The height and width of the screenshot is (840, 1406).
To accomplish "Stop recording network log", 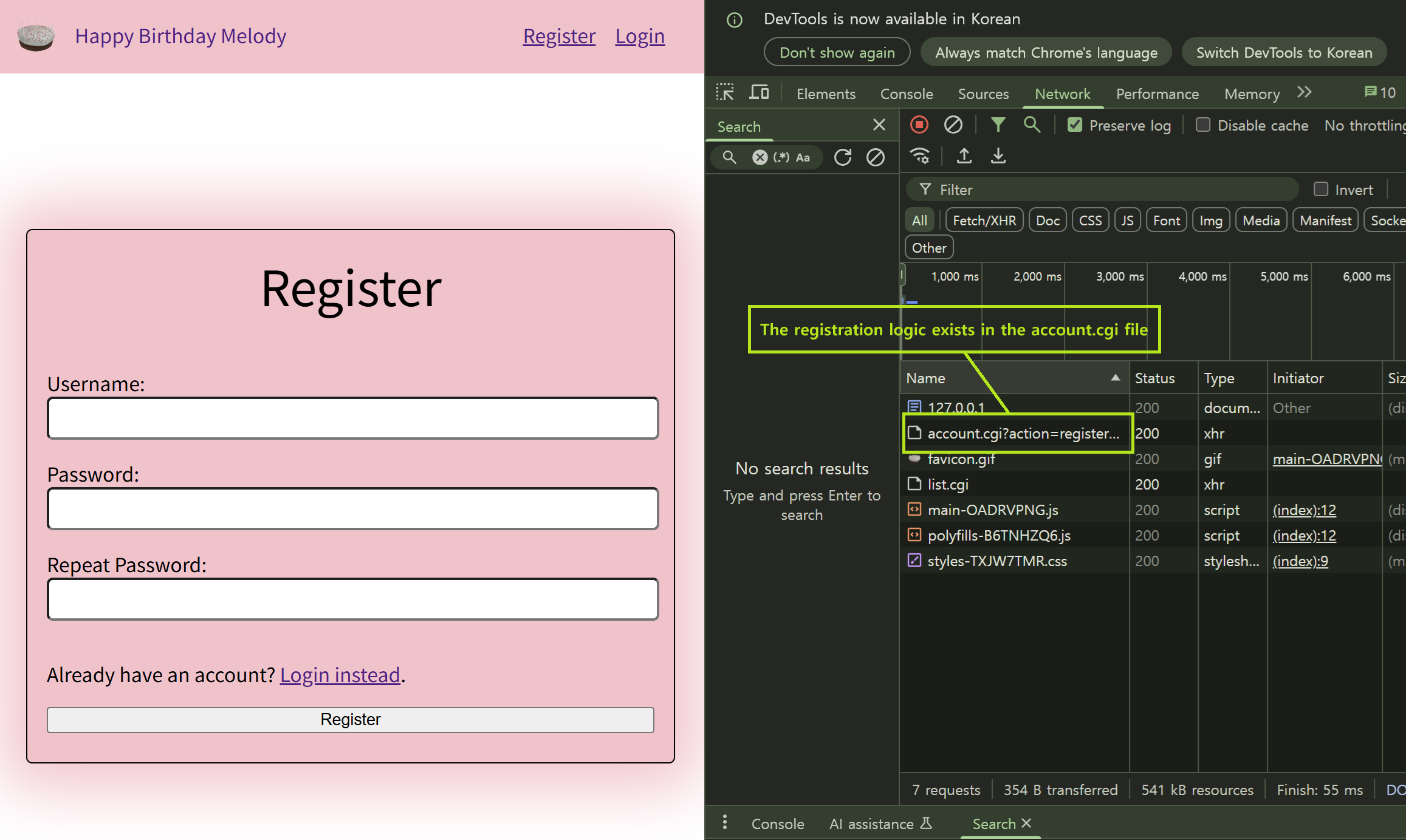I will point(919,125).
